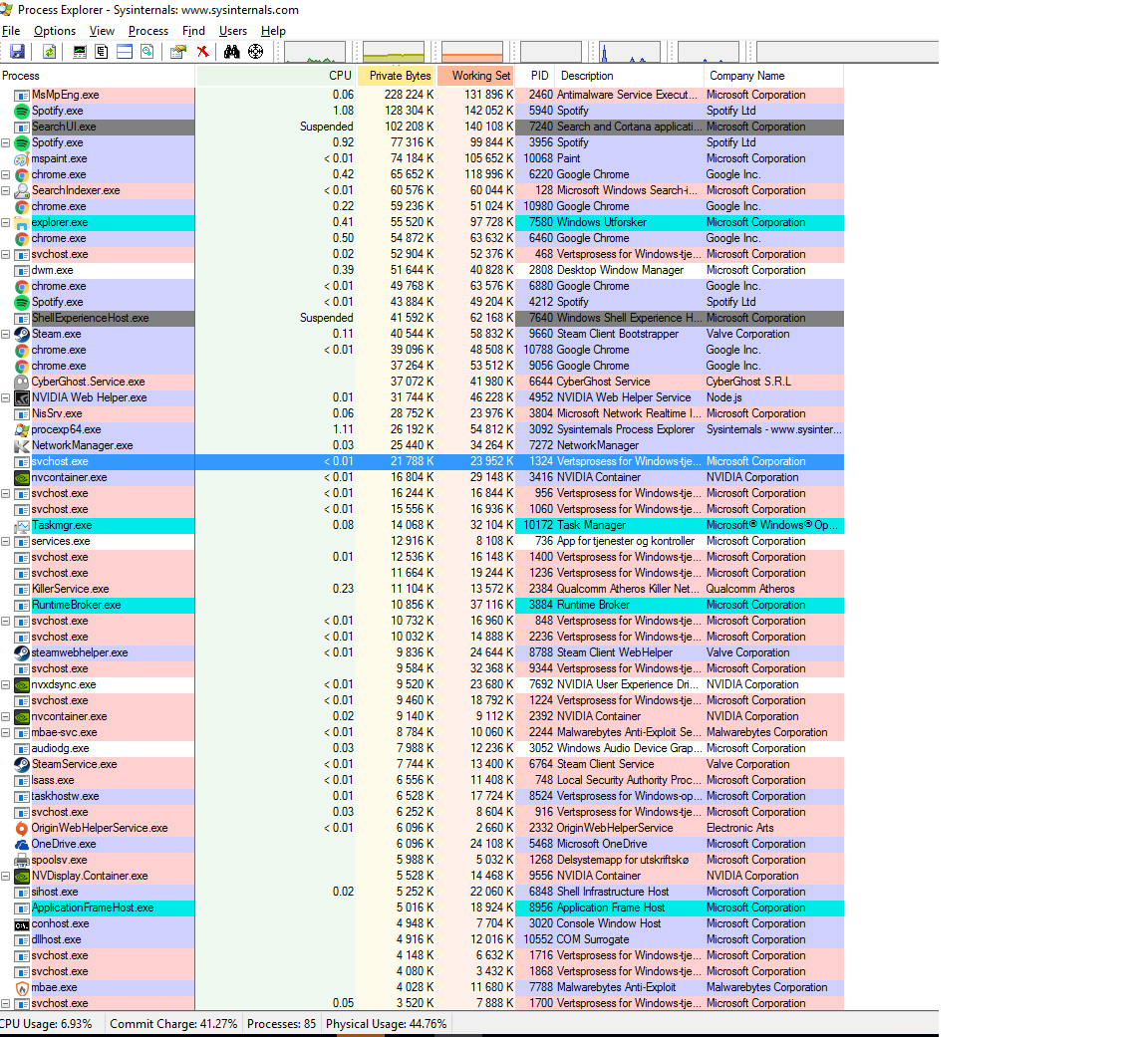The width and height of the screenshot is (1148, 1037).
Task: Click the Steam.exe process icon
Action: 22,335
